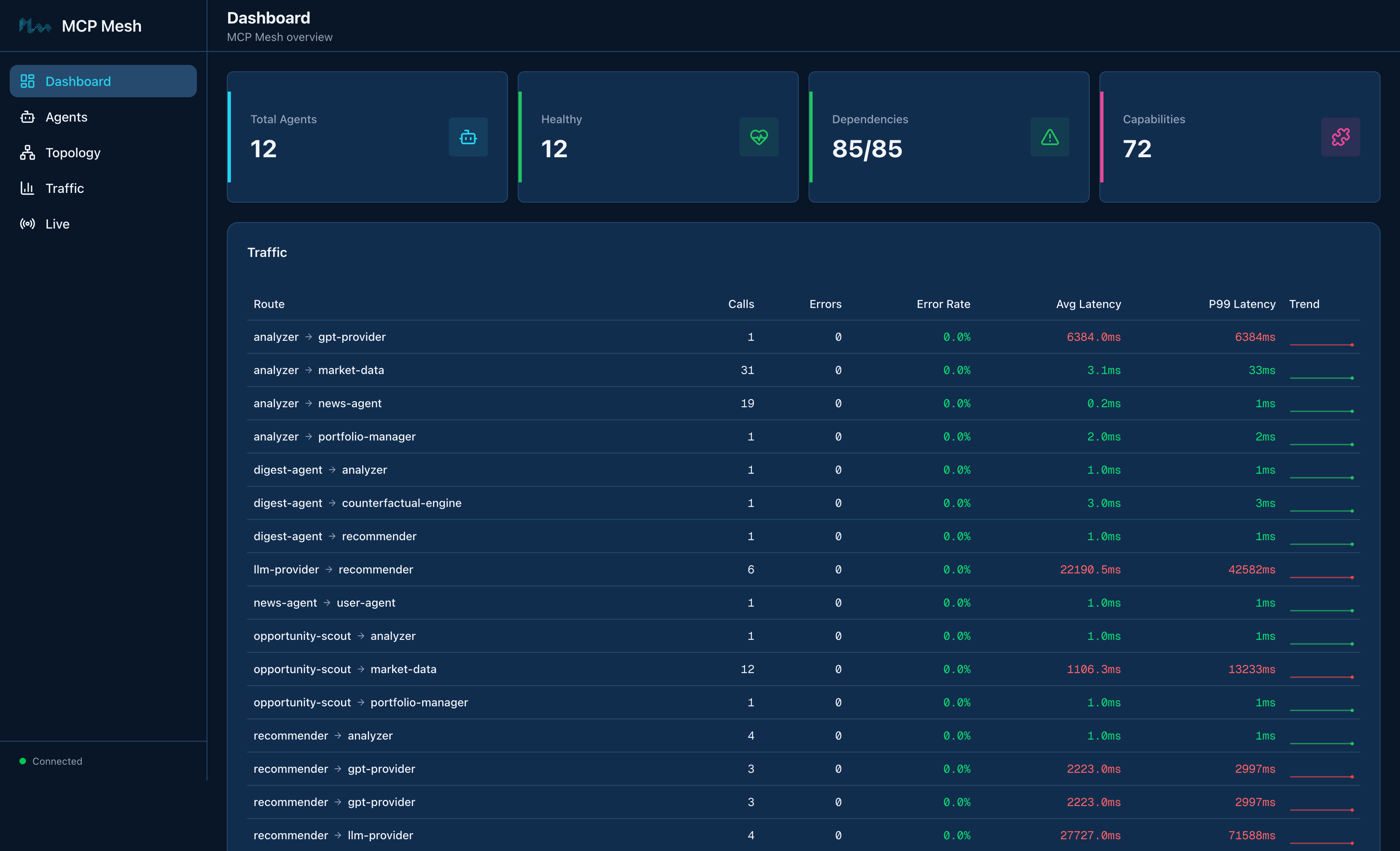Viewport: 1400px width, 851px height.
Task: Select the Dashboard grid icon in sidebar
Action: (x=27, y=81)
